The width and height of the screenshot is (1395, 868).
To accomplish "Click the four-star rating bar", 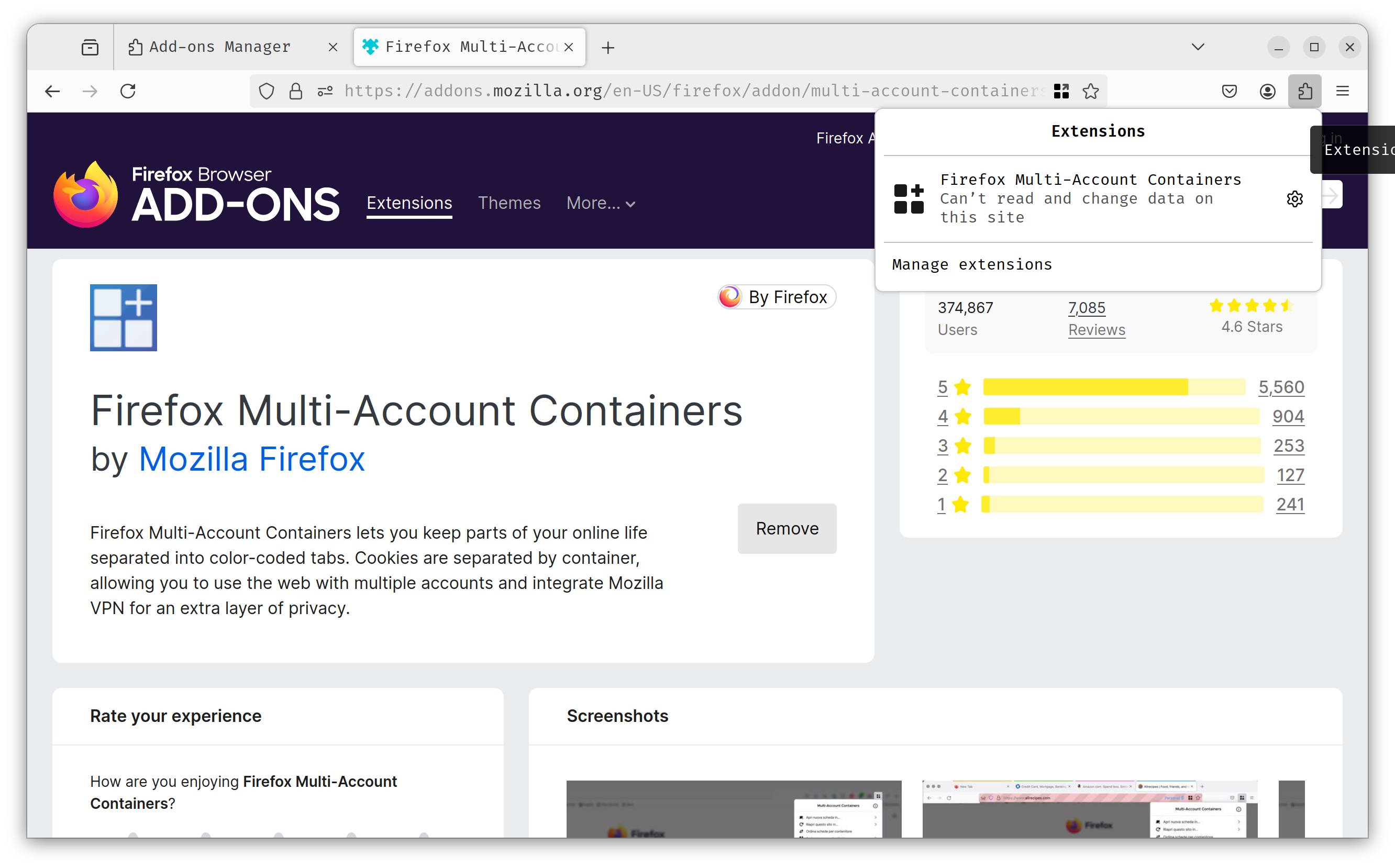I will [1121, 416].
